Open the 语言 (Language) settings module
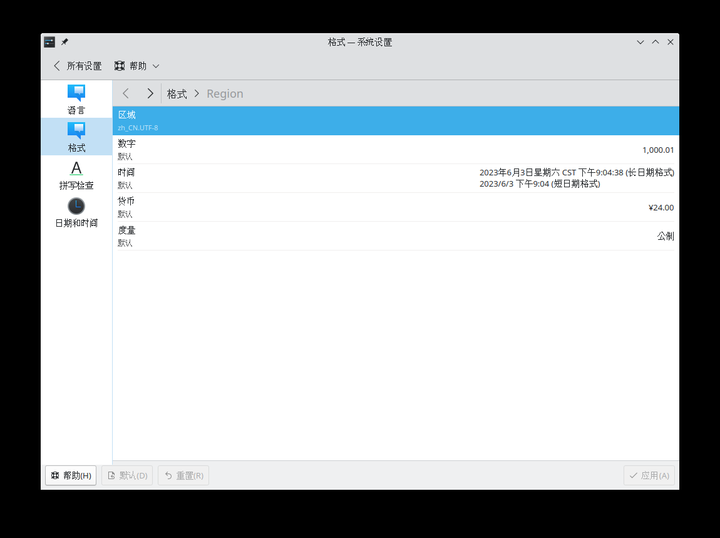Image resolution: width=720 pixels, height=538 pixels. point(76,99)
